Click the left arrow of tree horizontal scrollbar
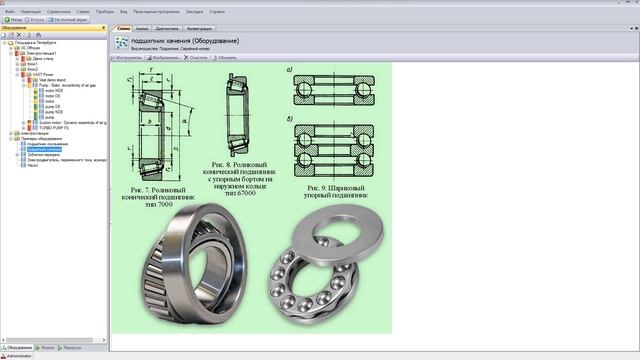The width and height of the screenshot is (640, 360). (x=3, y=340)
